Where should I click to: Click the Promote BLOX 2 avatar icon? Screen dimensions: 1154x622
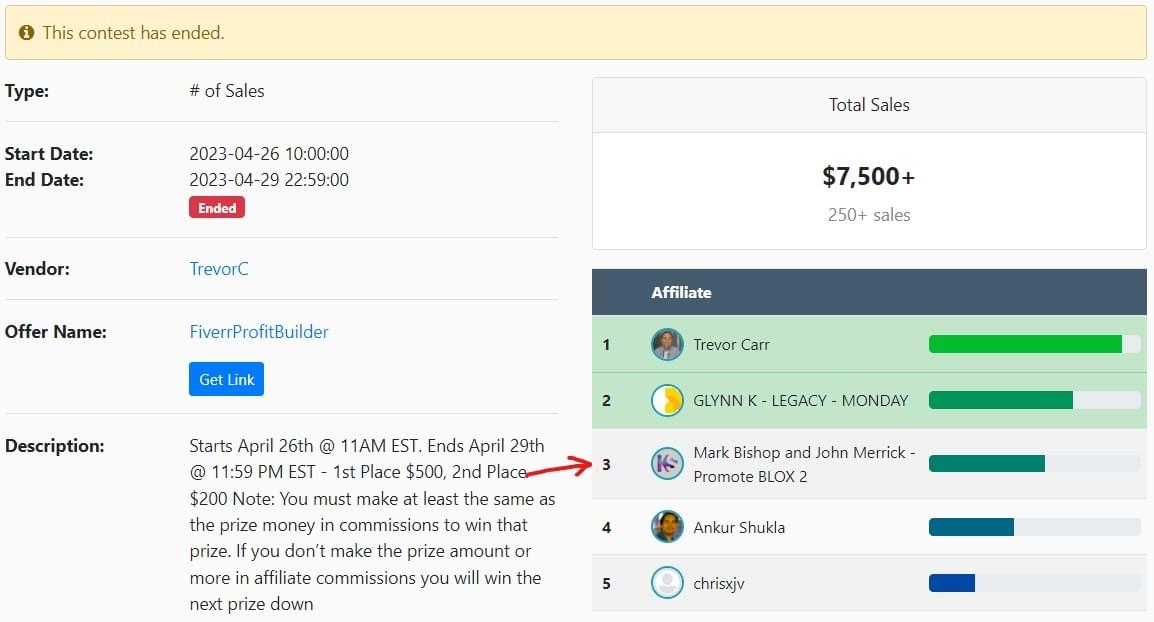pyautogui.click(x=667, y=464)
